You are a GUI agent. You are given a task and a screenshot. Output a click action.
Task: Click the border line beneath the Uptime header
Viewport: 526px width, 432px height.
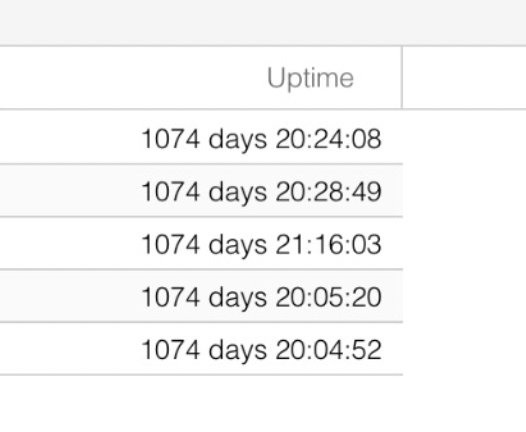(x=263, y=109)
